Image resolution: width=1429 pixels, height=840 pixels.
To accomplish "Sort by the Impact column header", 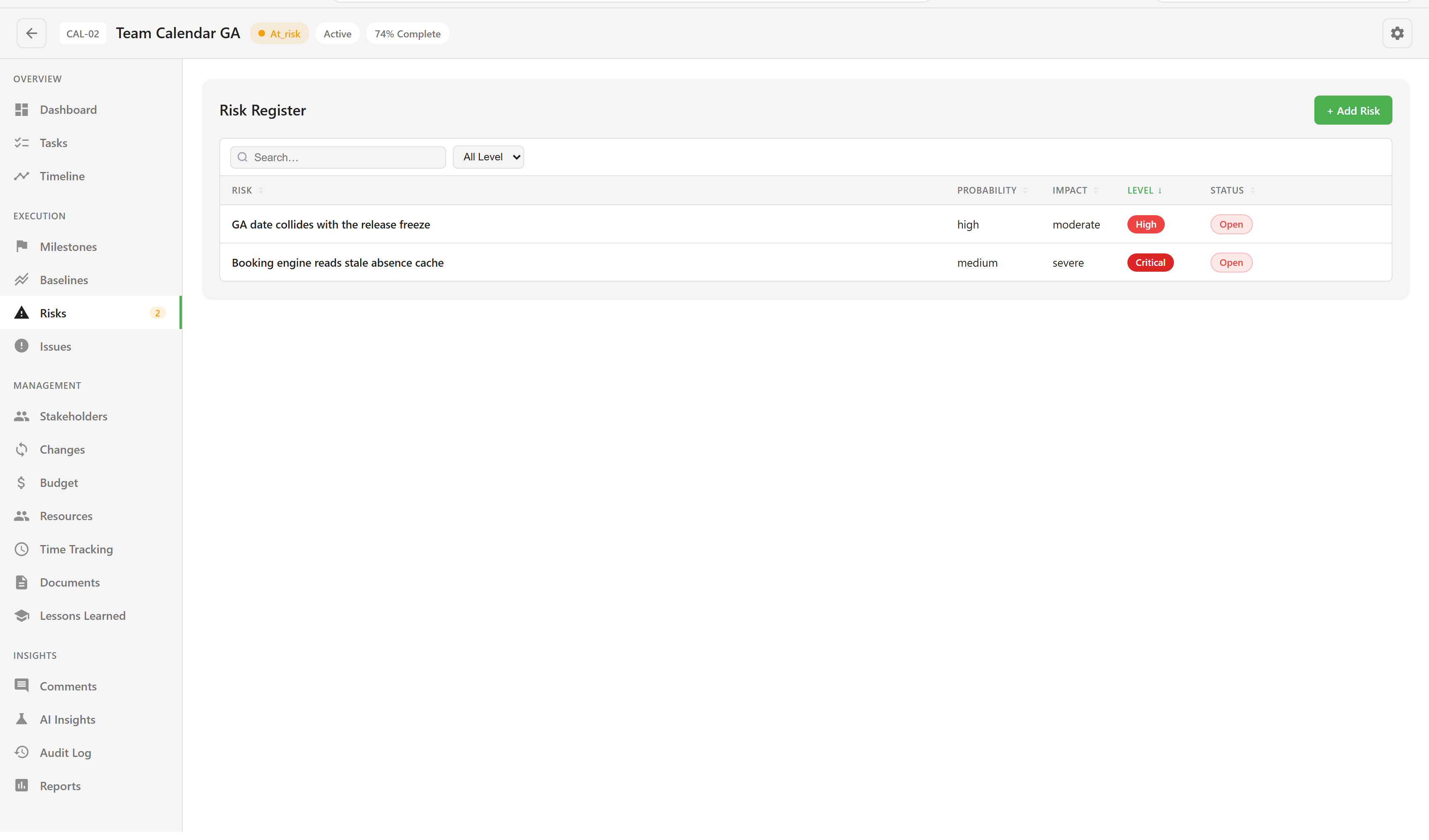I will pos(1075,191).
